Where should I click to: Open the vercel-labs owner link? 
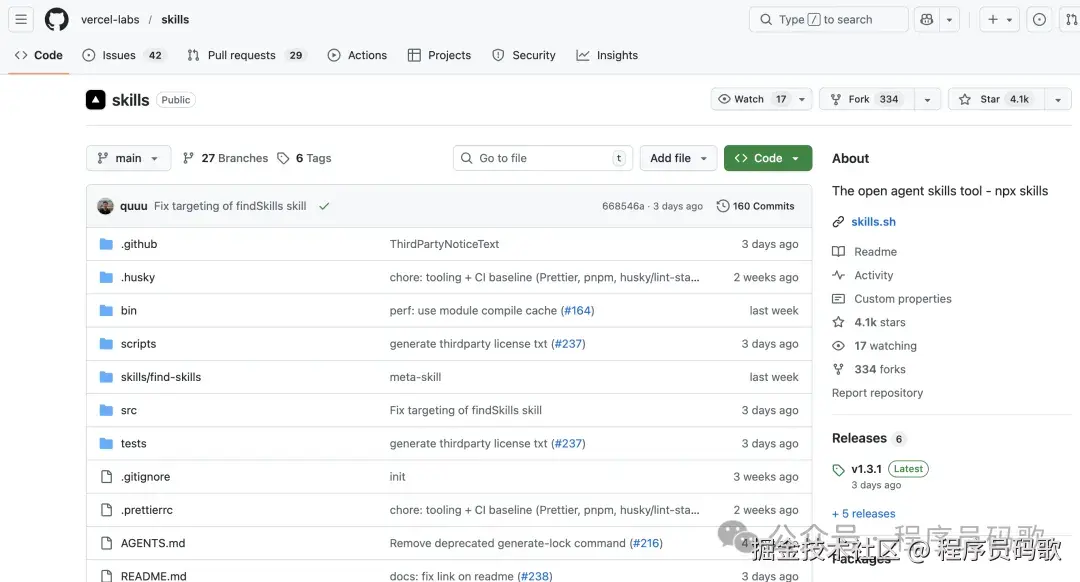coord(110,19)
